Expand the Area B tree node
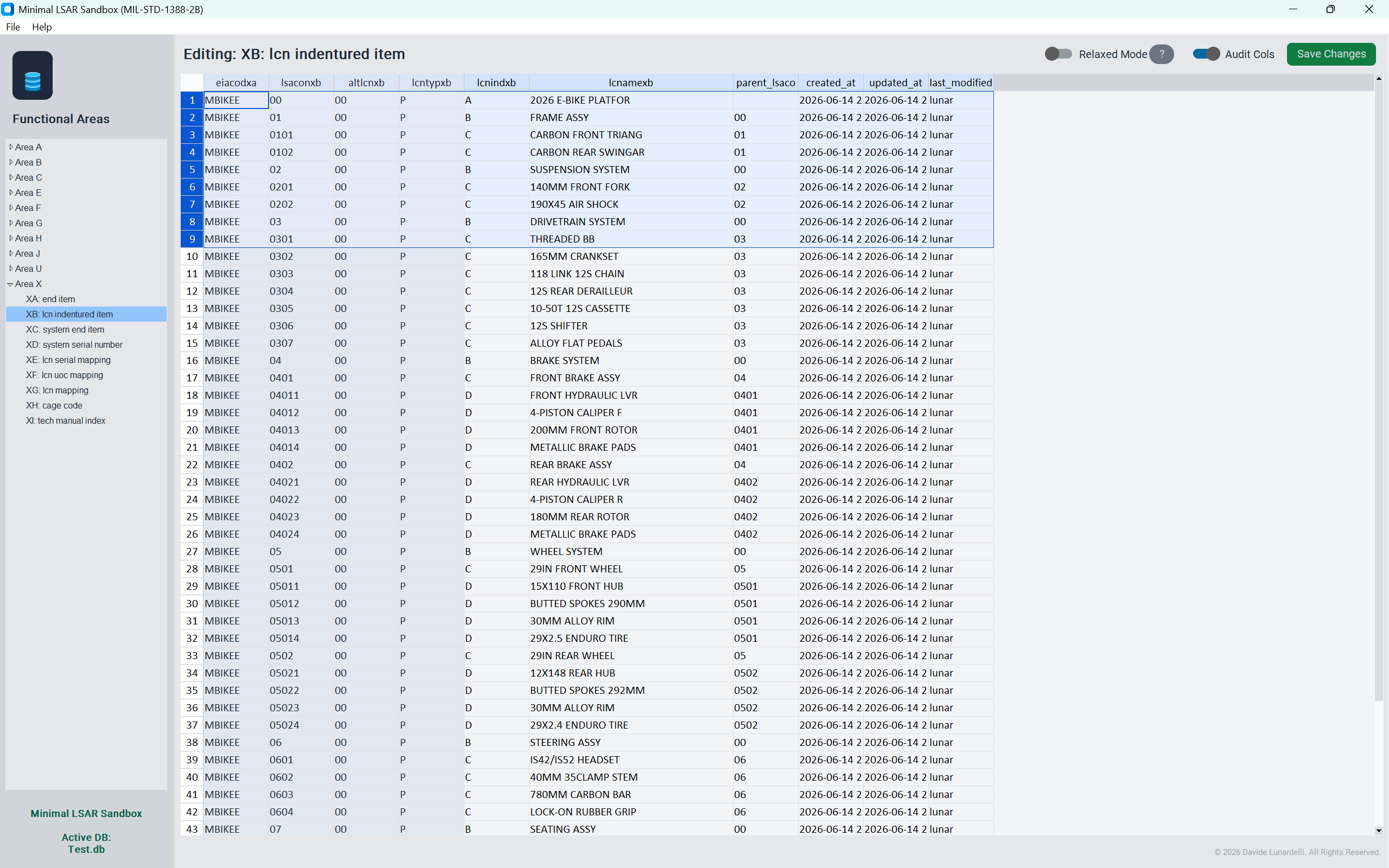 (x=11, y=162)
